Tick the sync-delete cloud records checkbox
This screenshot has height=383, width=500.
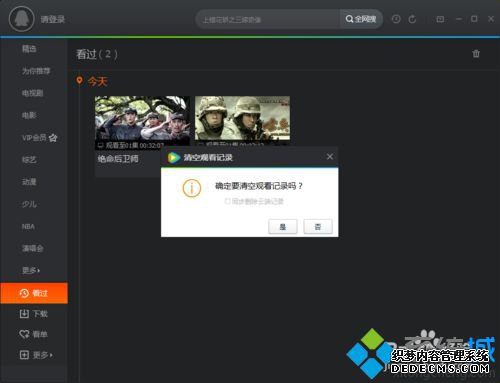[227, 201]
